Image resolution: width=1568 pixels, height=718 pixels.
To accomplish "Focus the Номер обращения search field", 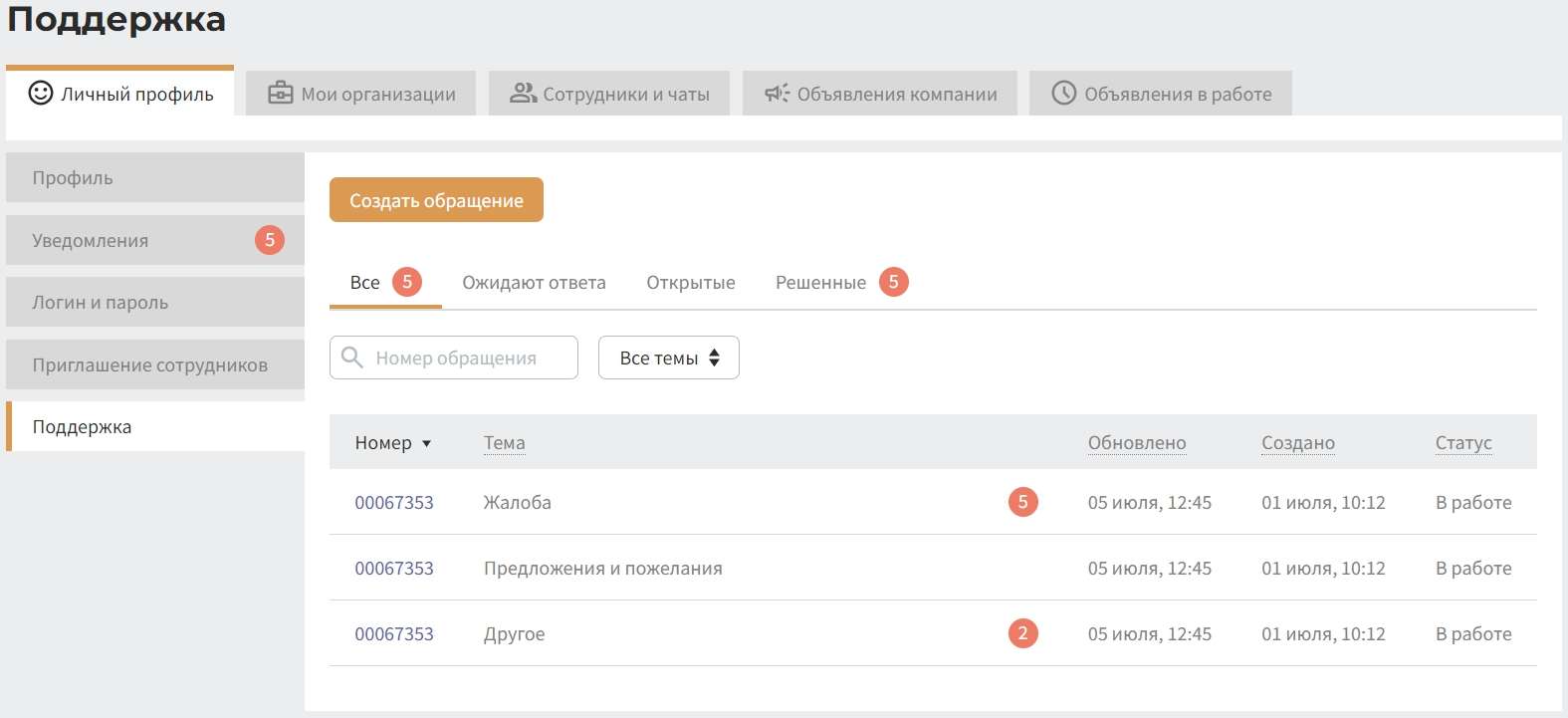I will (x=454, y=358).
